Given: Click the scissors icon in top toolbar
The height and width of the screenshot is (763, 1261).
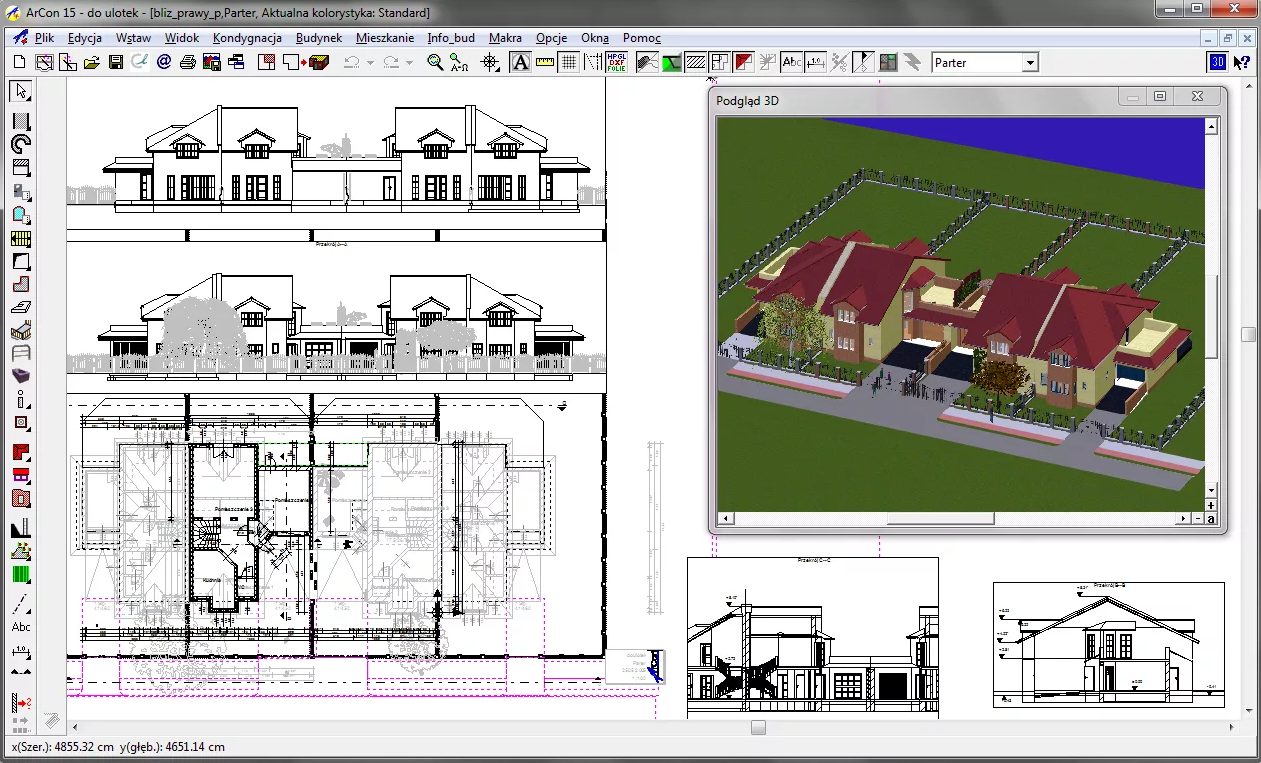Looking at the screenshot, I should coord(840,62).
